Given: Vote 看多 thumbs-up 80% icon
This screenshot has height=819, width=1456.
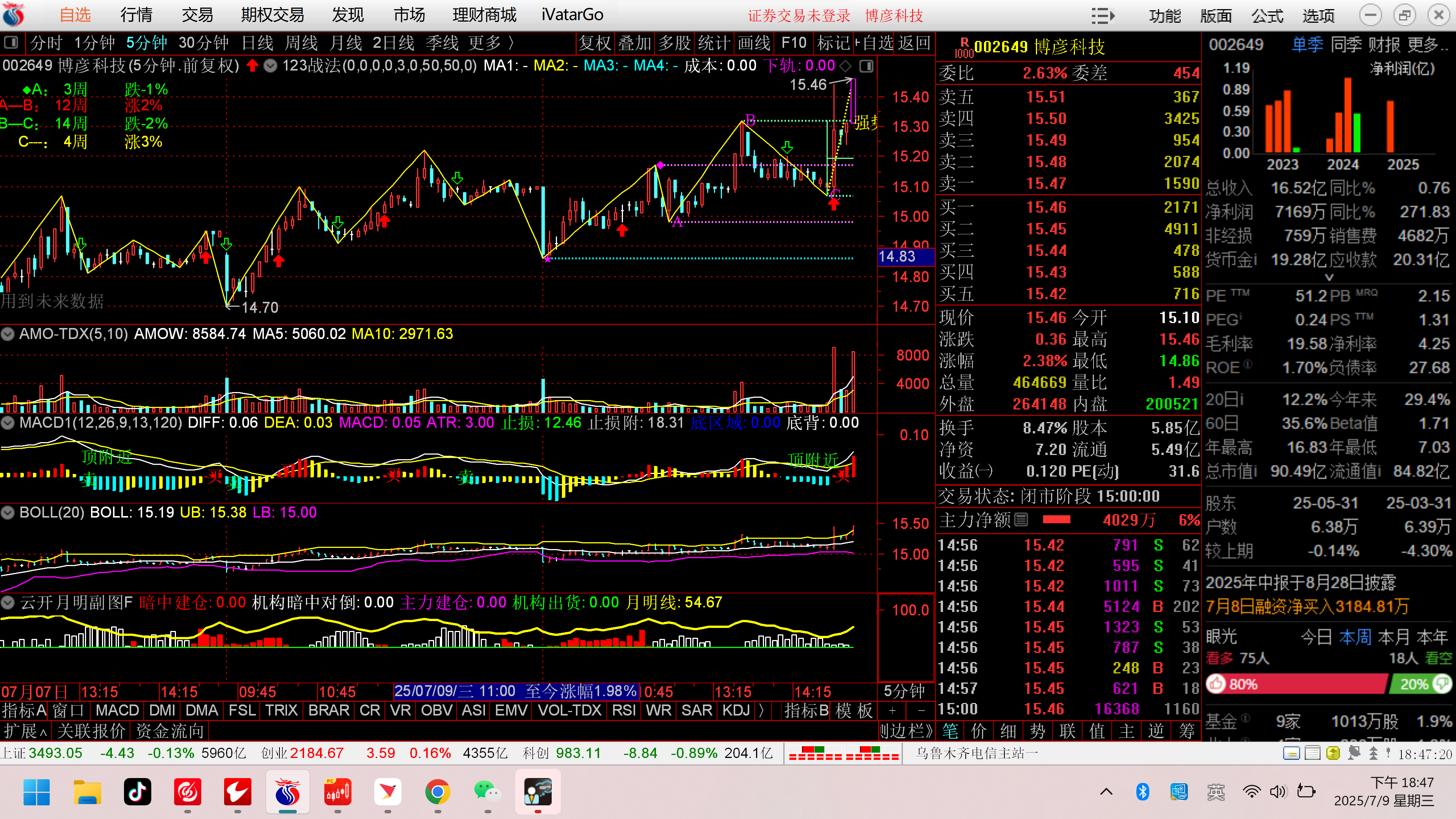Looking at the screenshot, I should (x=1215, y=684).
